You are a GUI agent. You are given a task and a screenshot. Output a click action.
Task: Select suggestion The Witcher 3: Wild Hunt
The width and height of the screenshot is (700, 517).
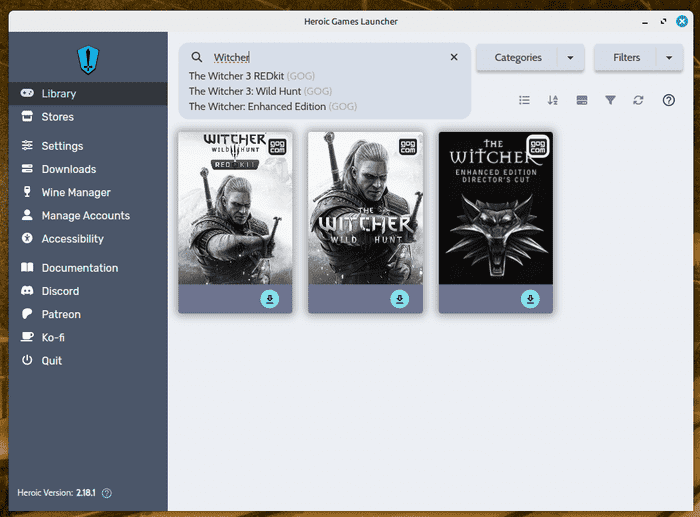[260, 91]
